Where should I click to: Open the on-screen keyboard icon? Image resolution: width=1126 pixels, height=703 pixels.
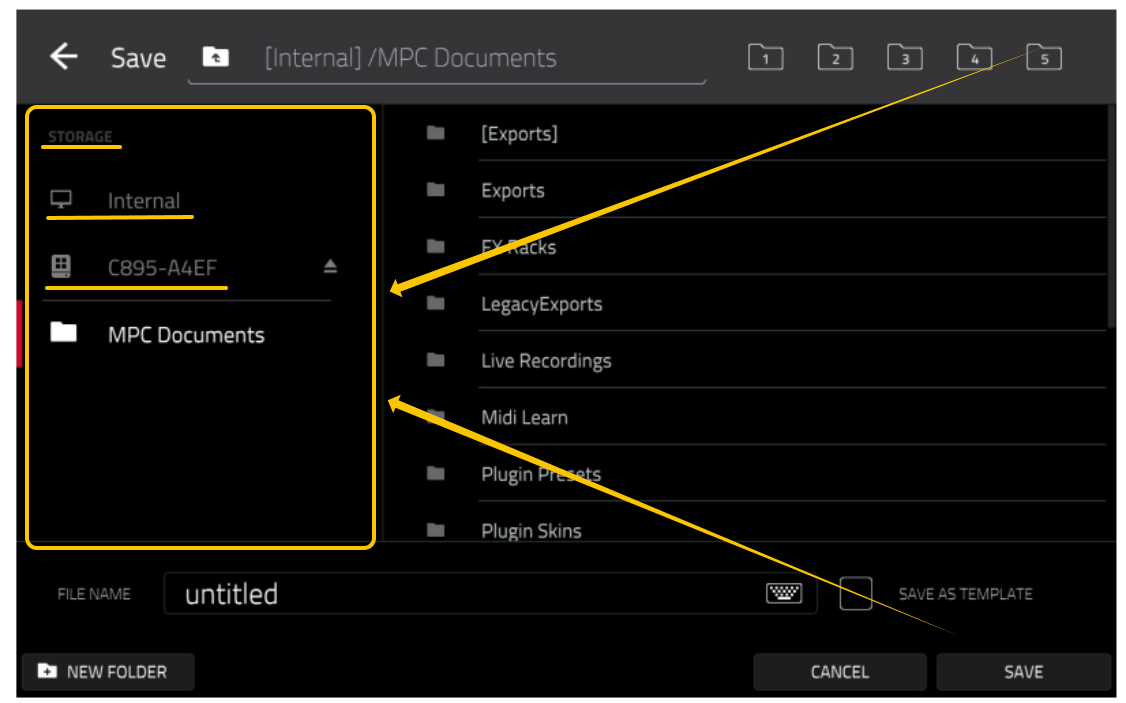click(x=783, y=593)
